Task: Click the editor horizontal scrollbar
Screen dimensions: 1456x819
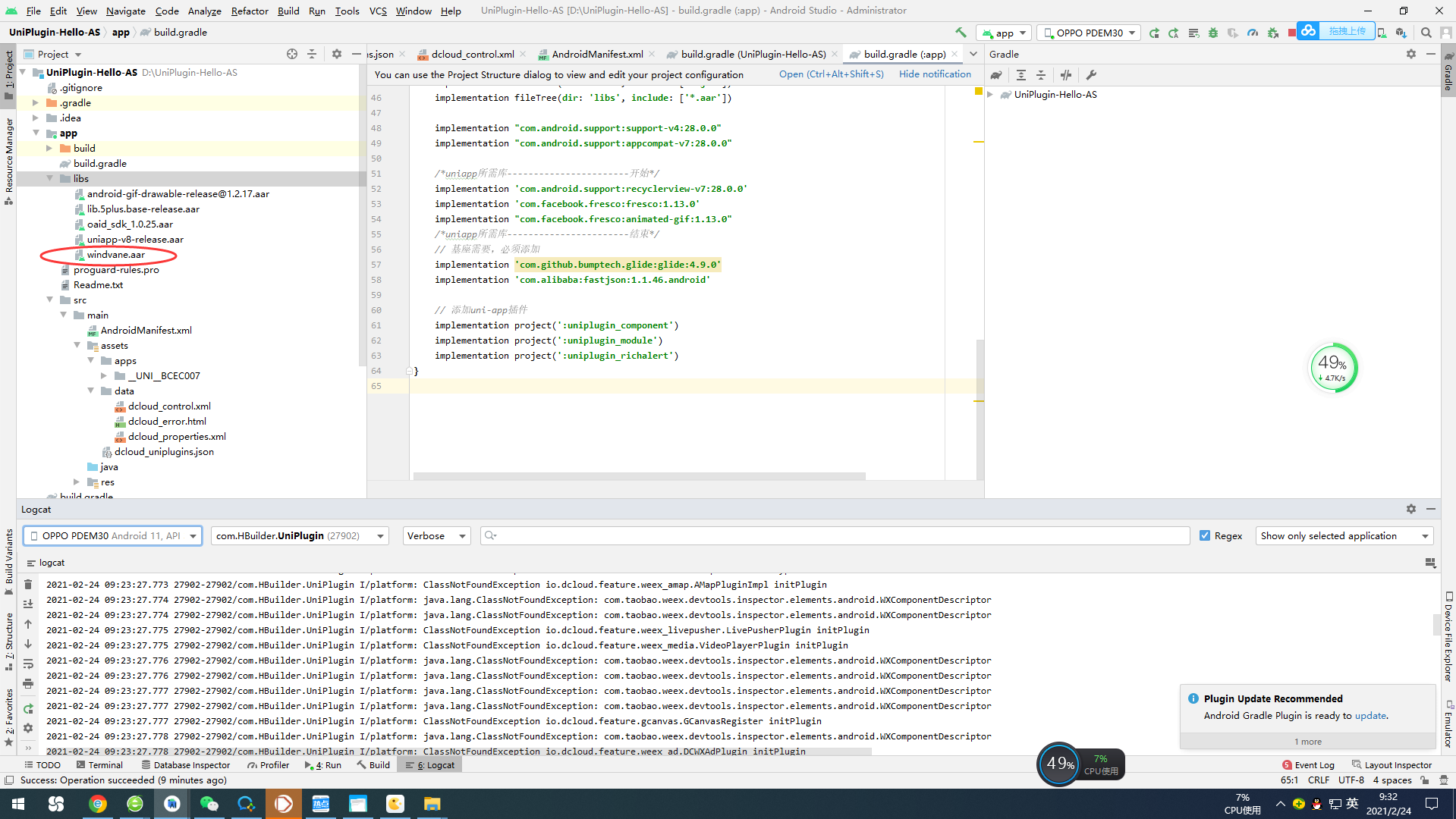Action: coord(640,476)
